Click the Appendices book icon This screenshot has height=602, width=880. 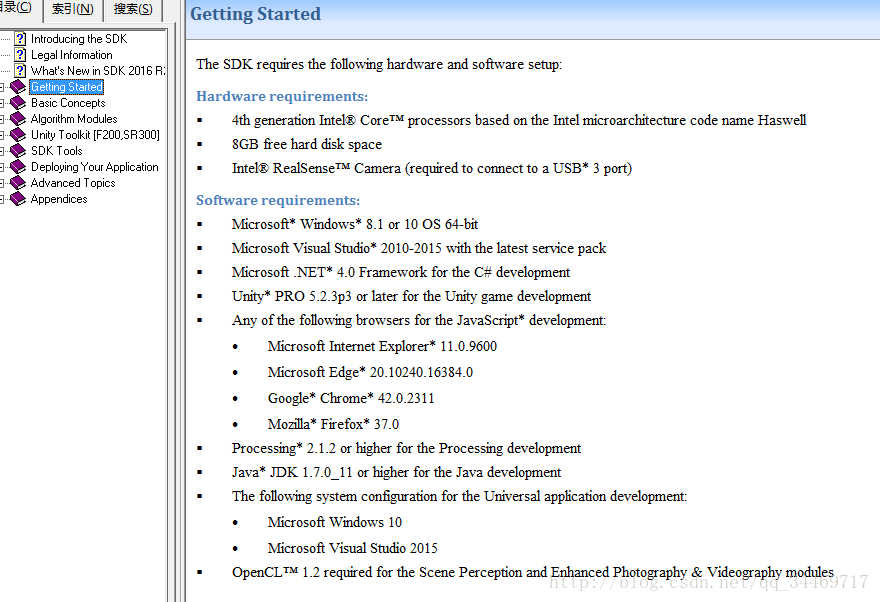[18, 199]
